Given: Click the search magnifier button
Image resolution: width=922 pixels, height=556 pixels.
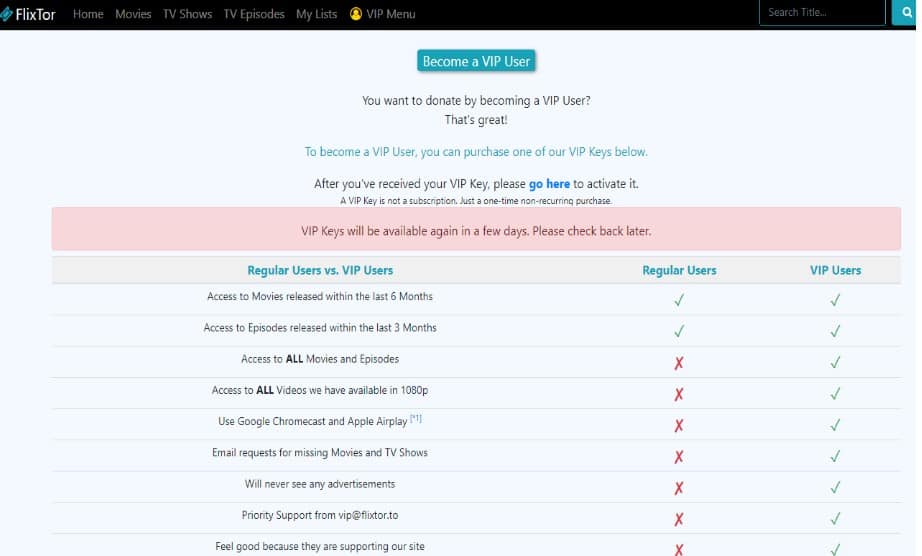Looking at the screenshot, I should [x=906, y=12].
